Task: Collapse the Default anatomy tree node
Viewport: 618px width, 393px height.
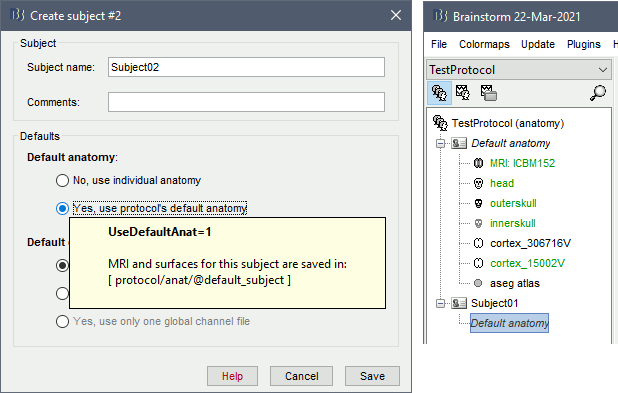Action: coord(440,143)
